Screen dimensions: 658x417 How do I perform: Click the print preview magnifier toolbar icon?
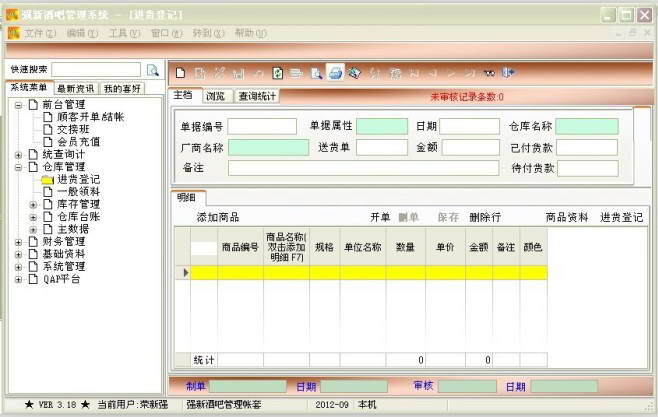pyautogui.click(x=316, y=74)
